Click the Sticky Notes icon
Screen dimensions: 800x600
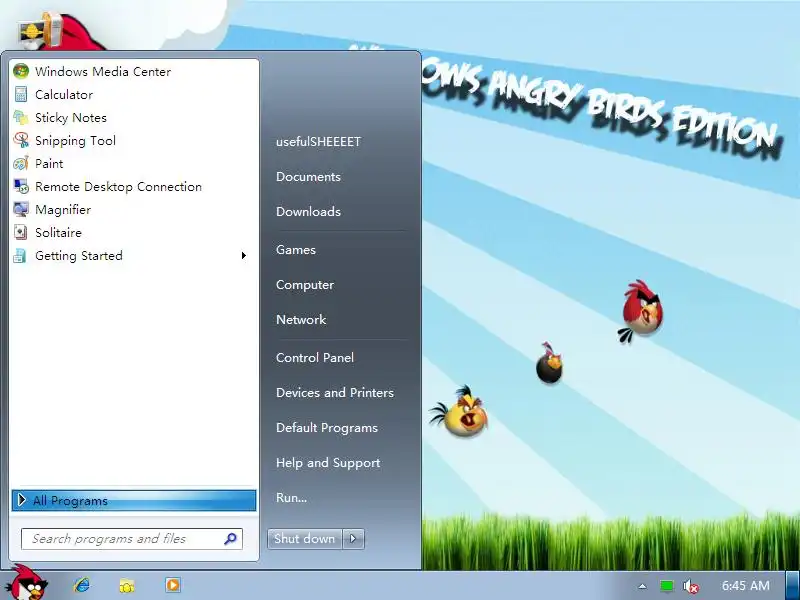coord(21,117)
